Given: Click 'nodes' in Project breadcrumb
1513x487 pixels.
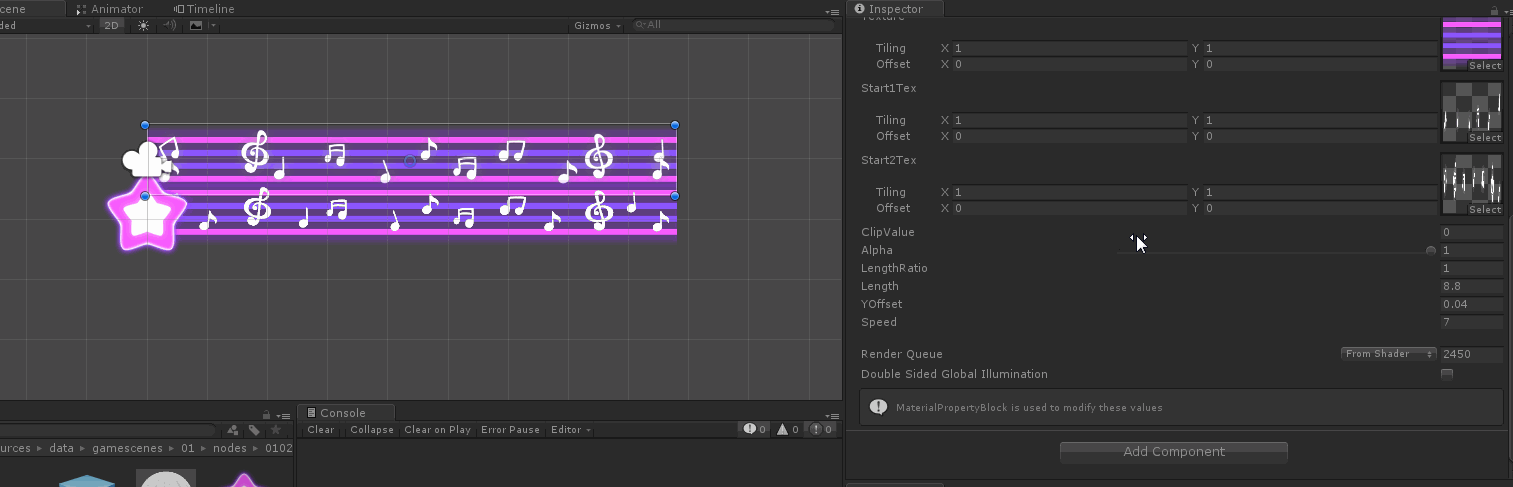Looking at the screenshot, I should pyautogui.click(x=230, y=448).
